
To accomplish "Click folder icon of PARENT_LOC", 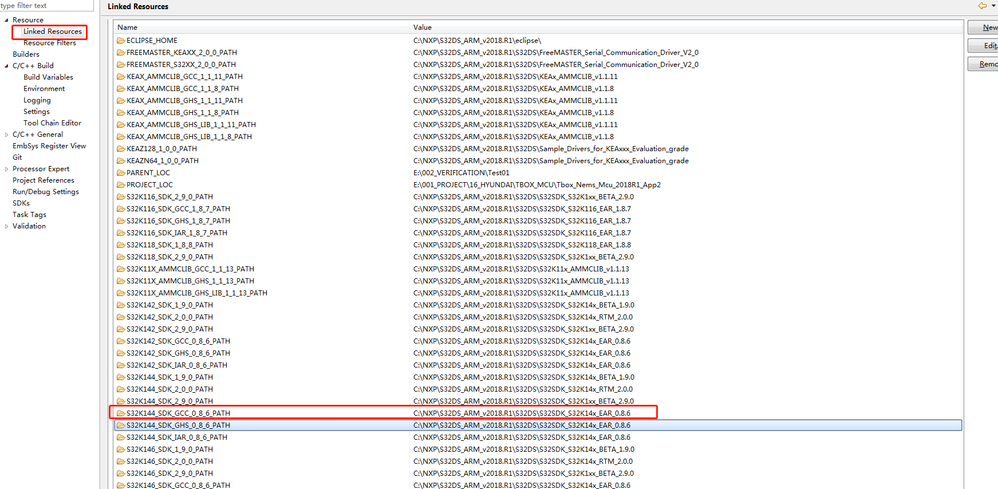I will tap(121, 173).
